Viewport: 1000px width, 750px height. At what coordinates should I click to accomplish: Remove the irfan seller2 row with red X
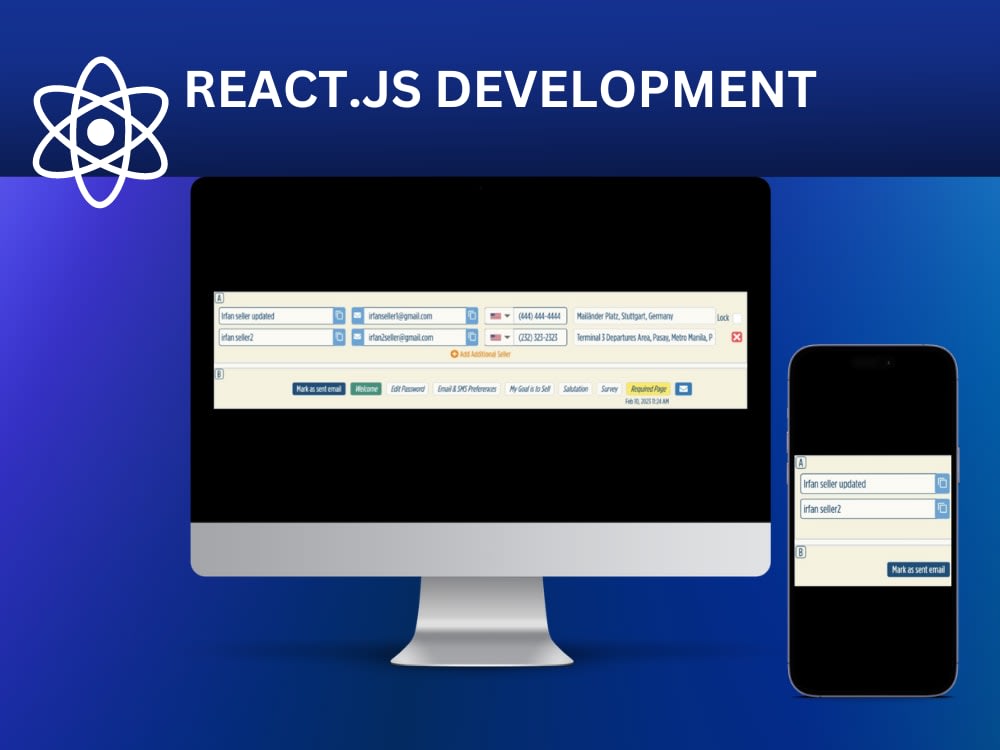coord(737,337)
